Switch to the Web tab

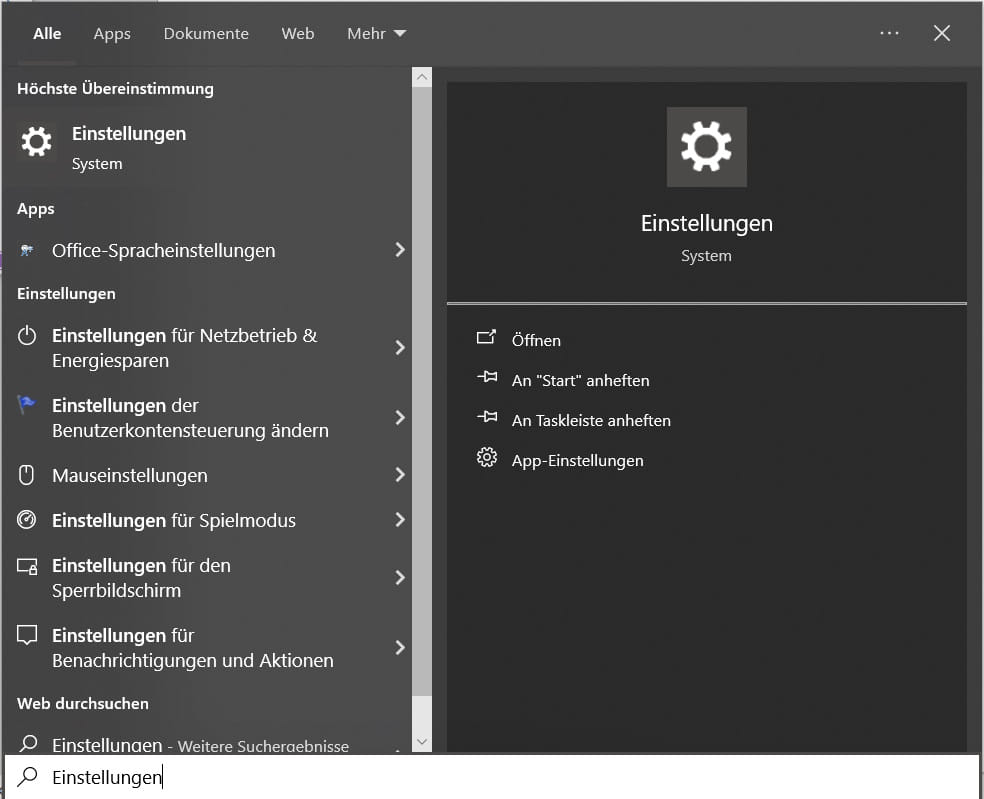[297, 33]
